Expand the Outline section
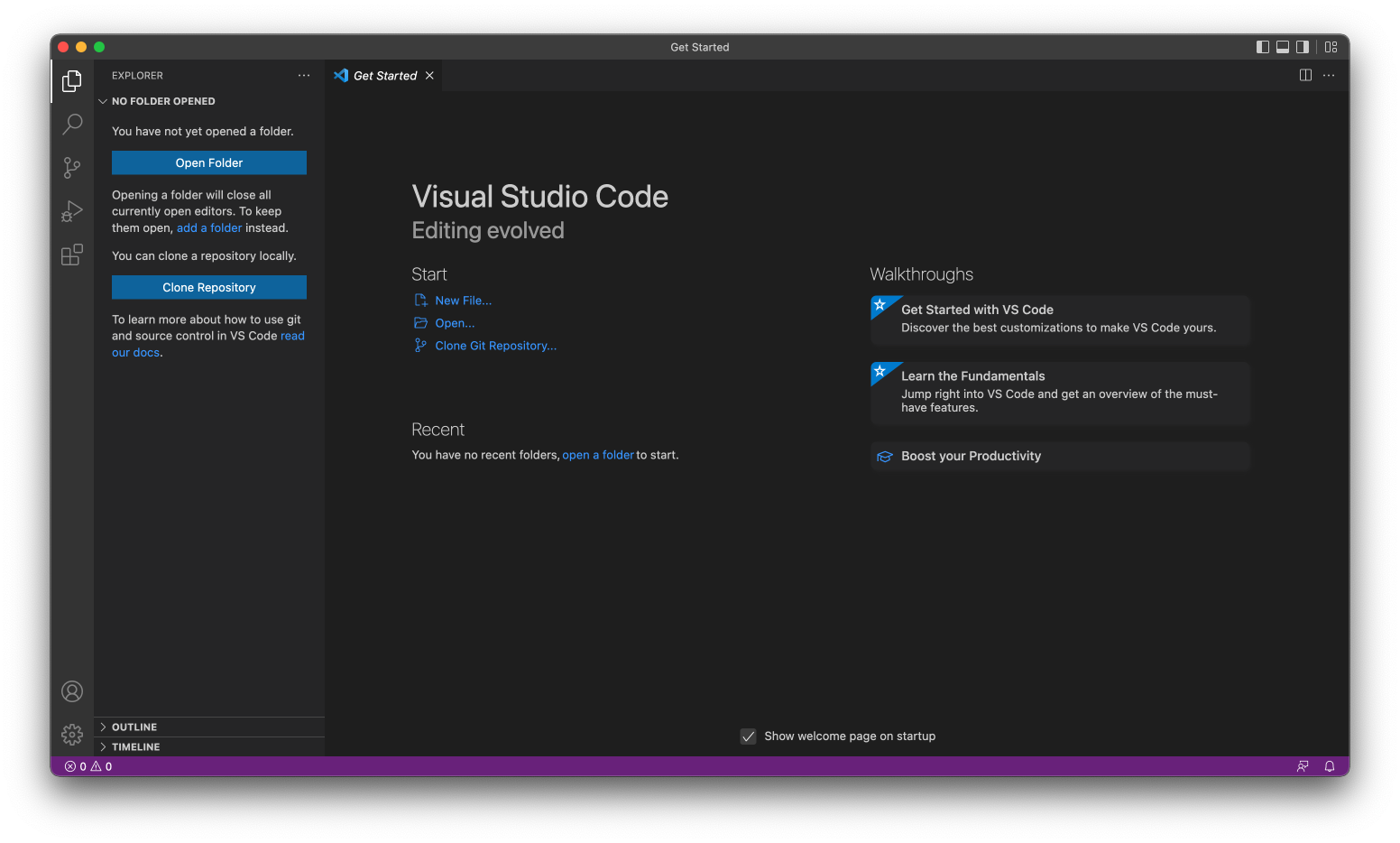 click(208, 727)
